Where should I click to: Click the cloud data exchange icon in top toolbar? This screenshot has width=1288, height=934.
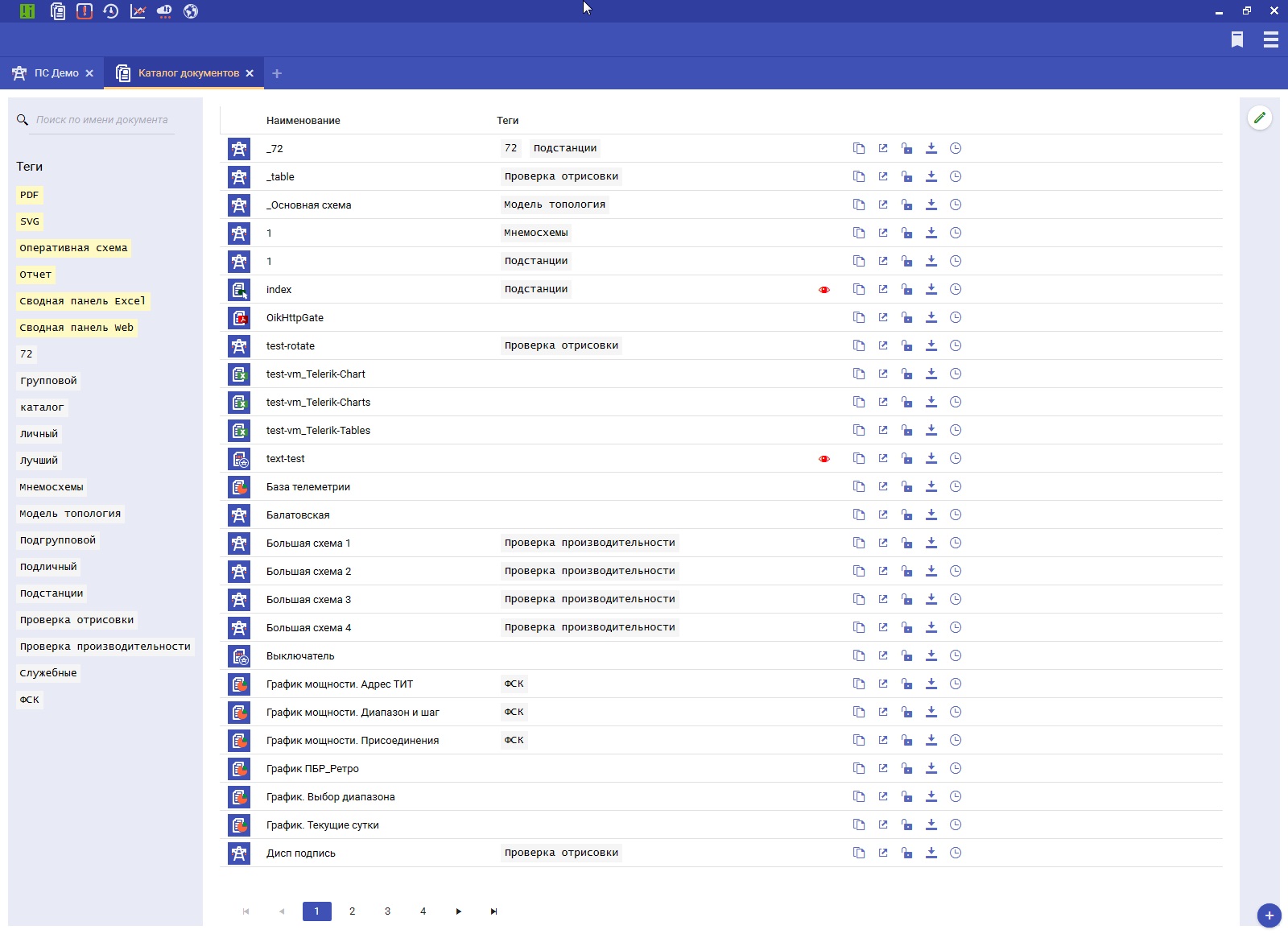(x=164, y=11)
